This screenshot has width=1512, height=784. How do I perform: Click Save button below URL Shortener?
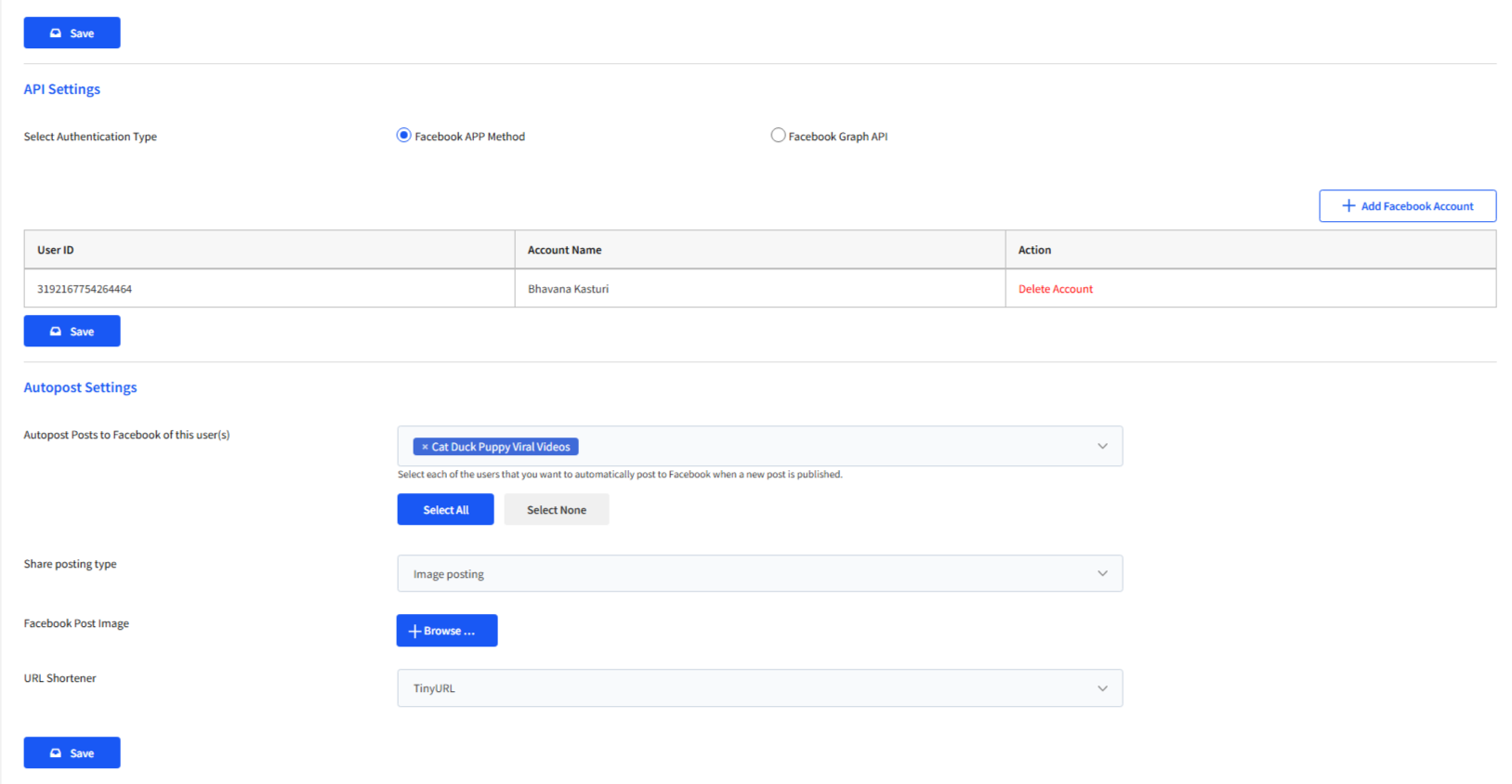[x=72, y=752]
